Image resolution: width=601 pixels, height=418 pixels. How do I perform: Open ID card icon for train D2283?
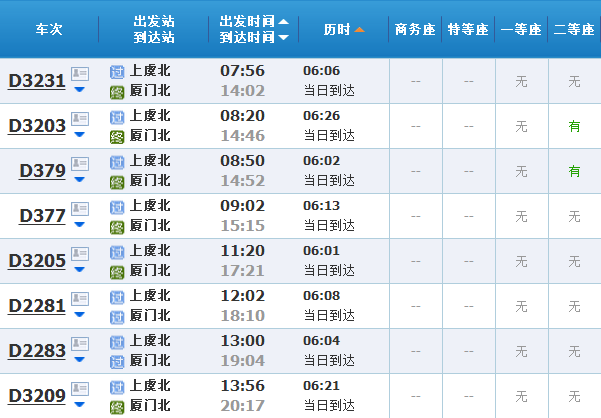tap(80, 344)
